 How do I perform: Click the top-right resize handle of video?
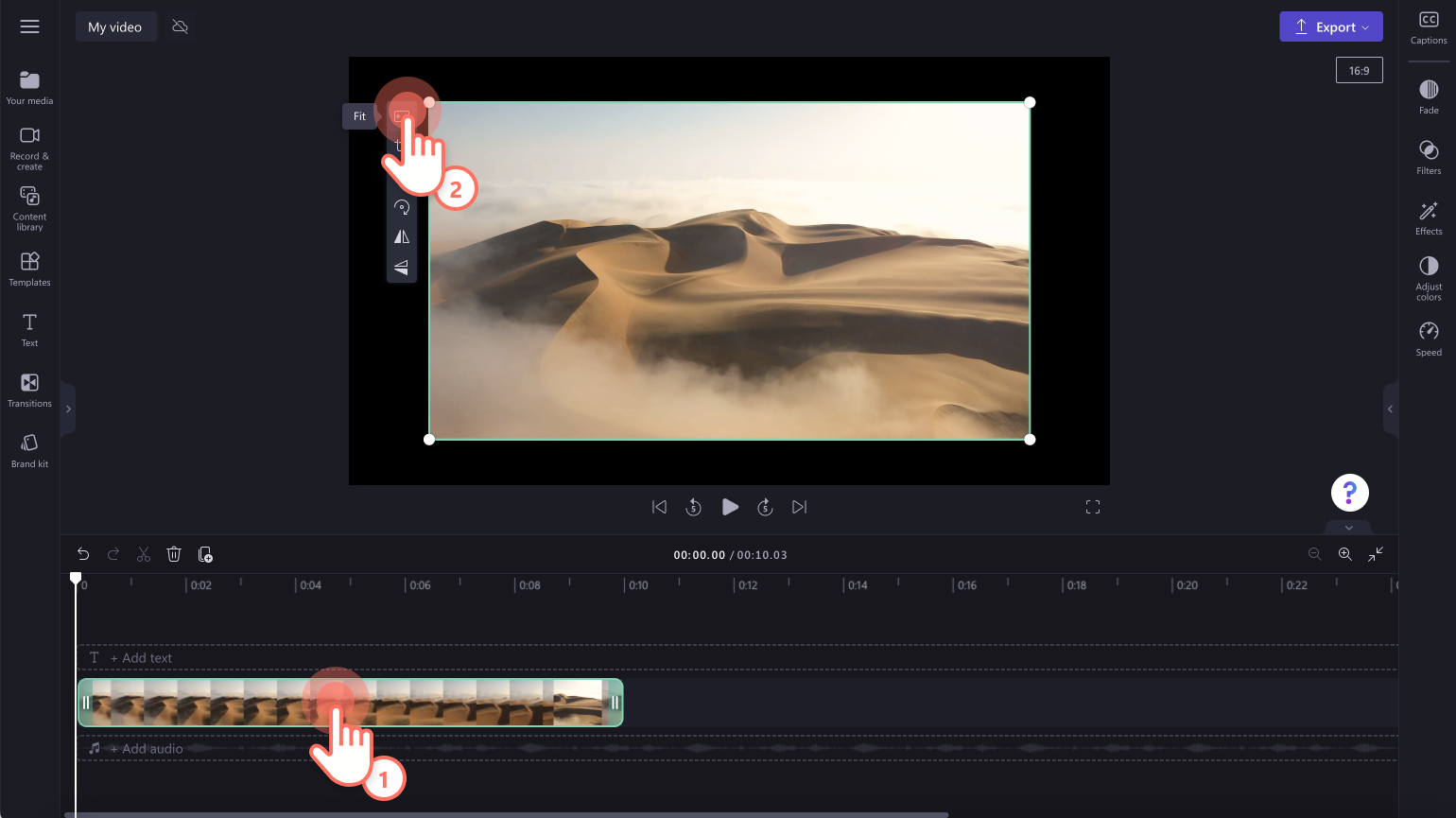[x=1030, y=102]
